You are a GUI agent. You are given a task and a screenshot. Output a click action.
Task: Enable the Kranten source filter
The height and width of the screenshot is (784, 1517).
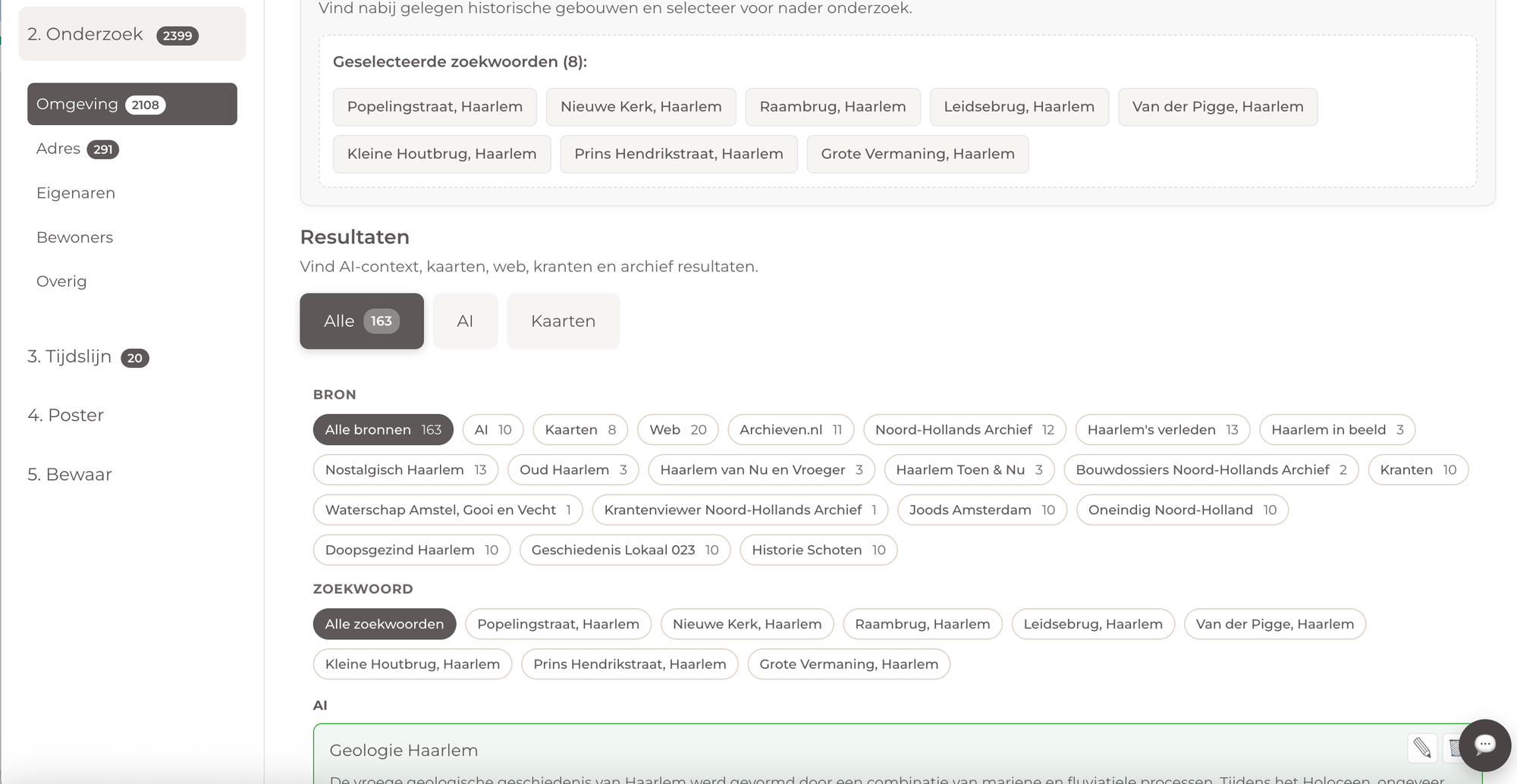click(x=1417, y=470)
